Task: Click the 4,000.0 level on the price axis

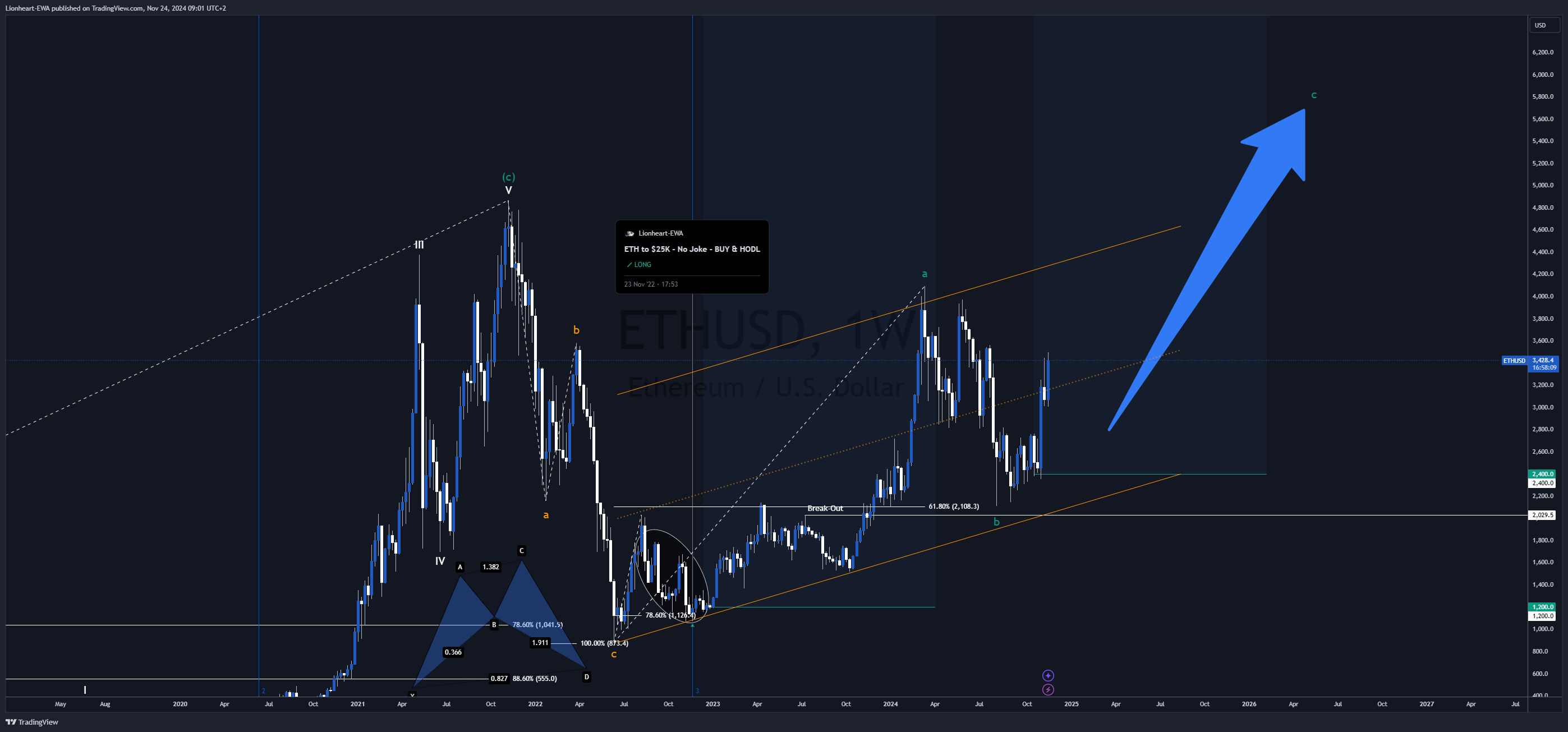Action: click(x=1542, y=296)
